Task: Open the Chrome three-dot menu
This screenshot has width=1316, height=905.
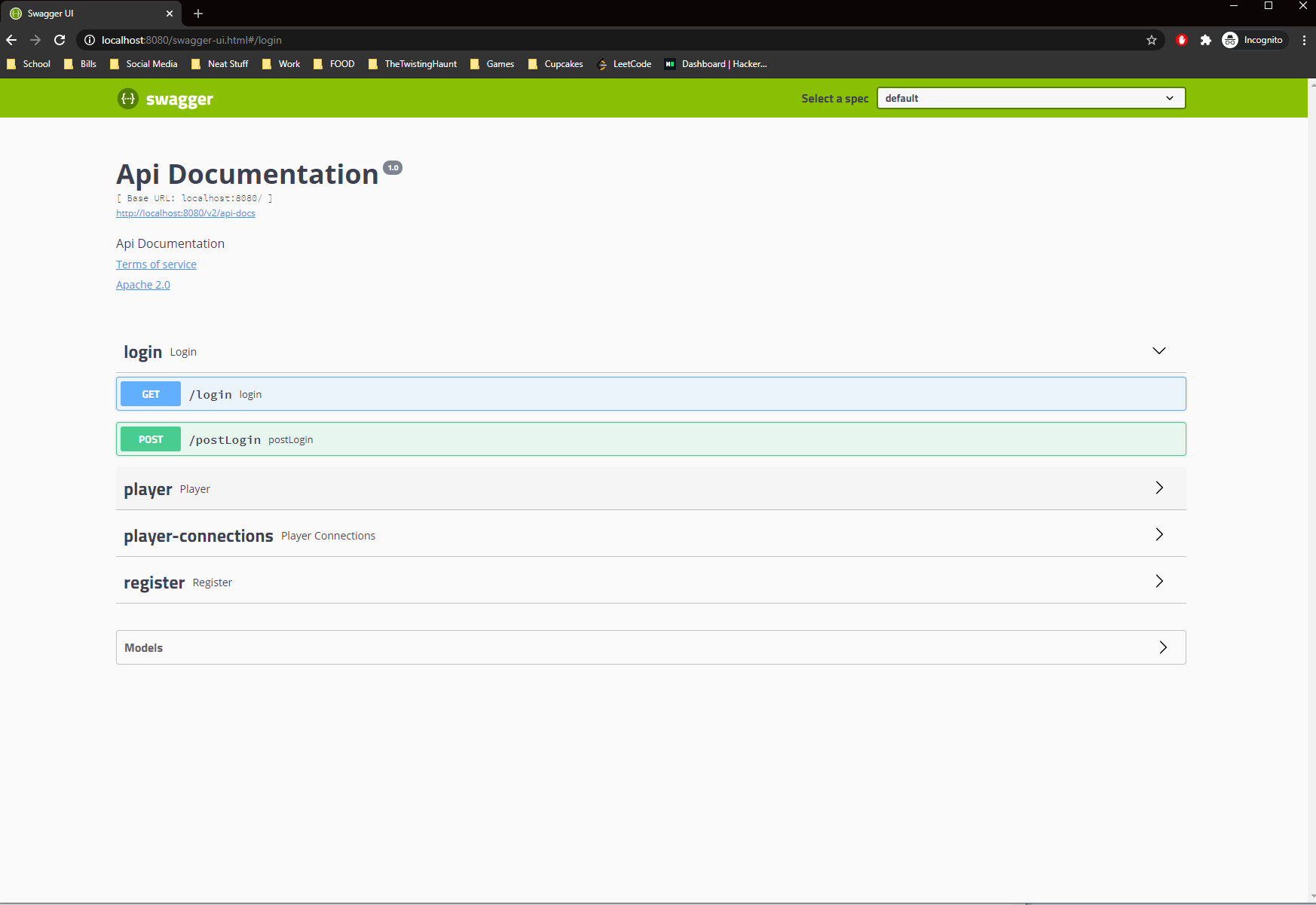Action: (x=1304, y=40)
